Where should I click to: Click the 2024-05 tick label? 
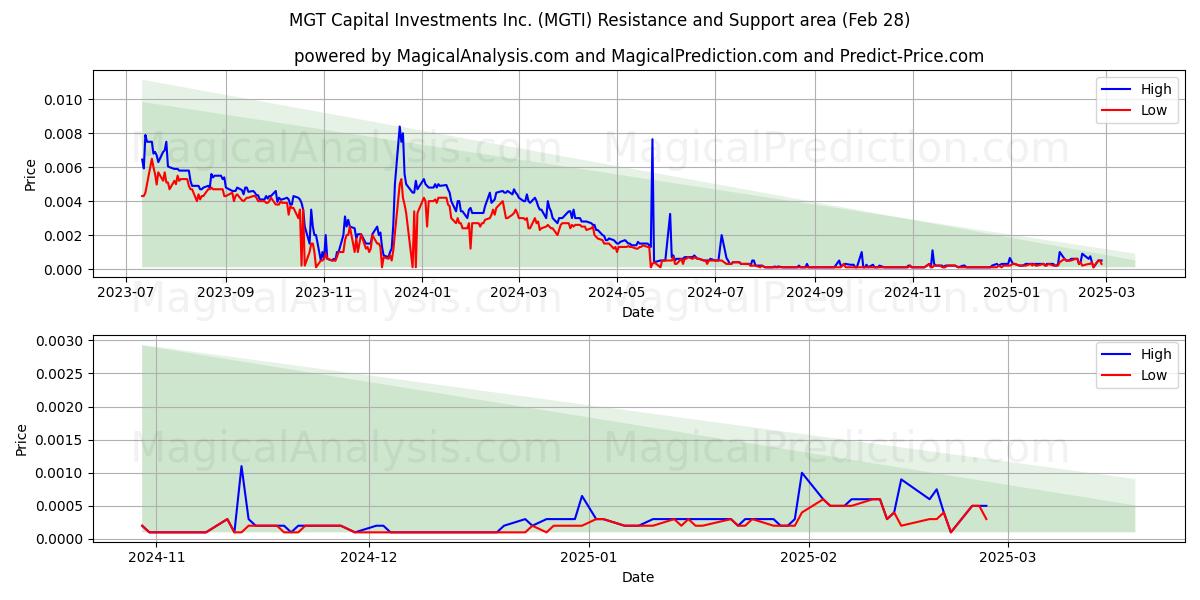point(617,292)
